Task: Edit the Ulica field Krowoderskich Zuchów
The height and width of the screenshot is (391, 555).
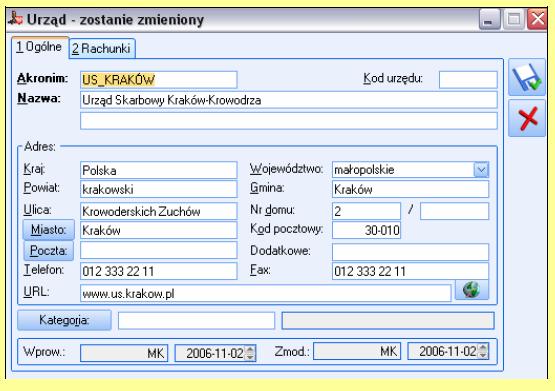Action: [159, 211]
